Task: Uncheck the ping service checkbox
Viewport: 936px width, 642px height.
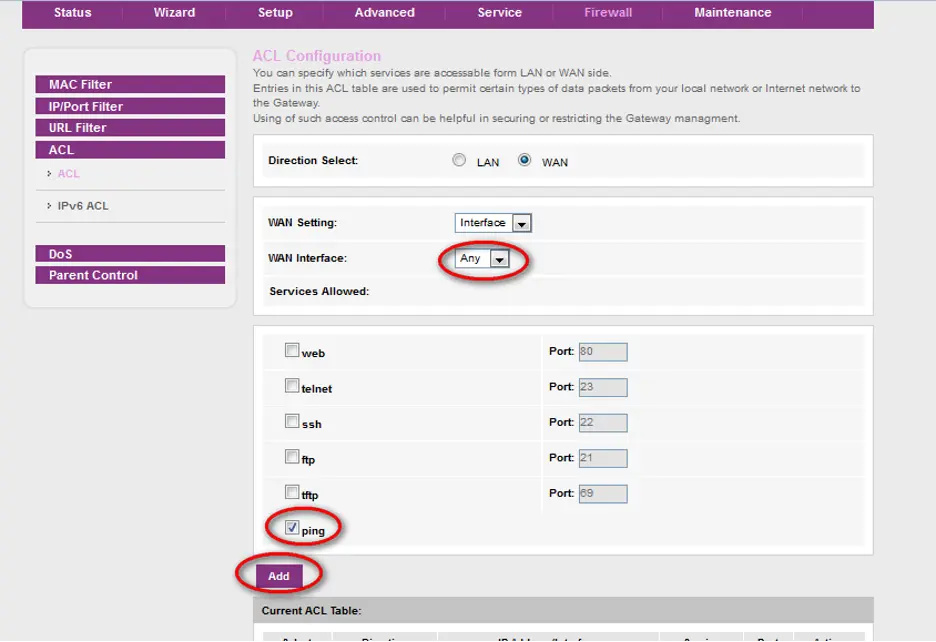Action: click(292, 528)
